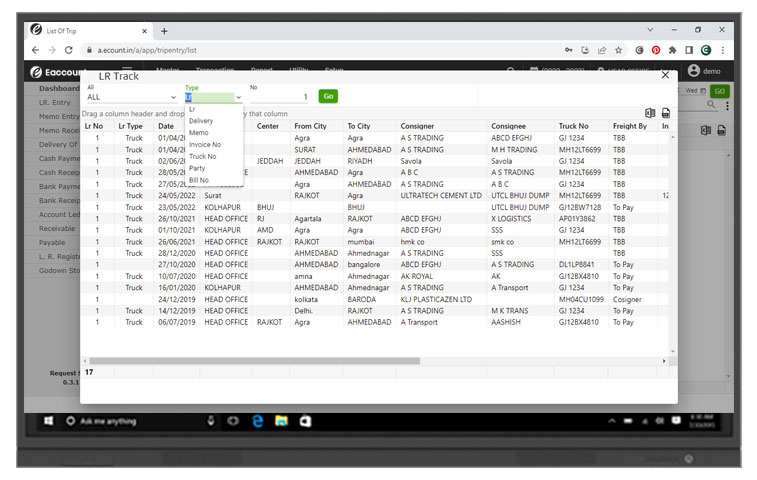757x480 pixels.
Task: Click the browser address bar
Action: (x=319, y=50)
